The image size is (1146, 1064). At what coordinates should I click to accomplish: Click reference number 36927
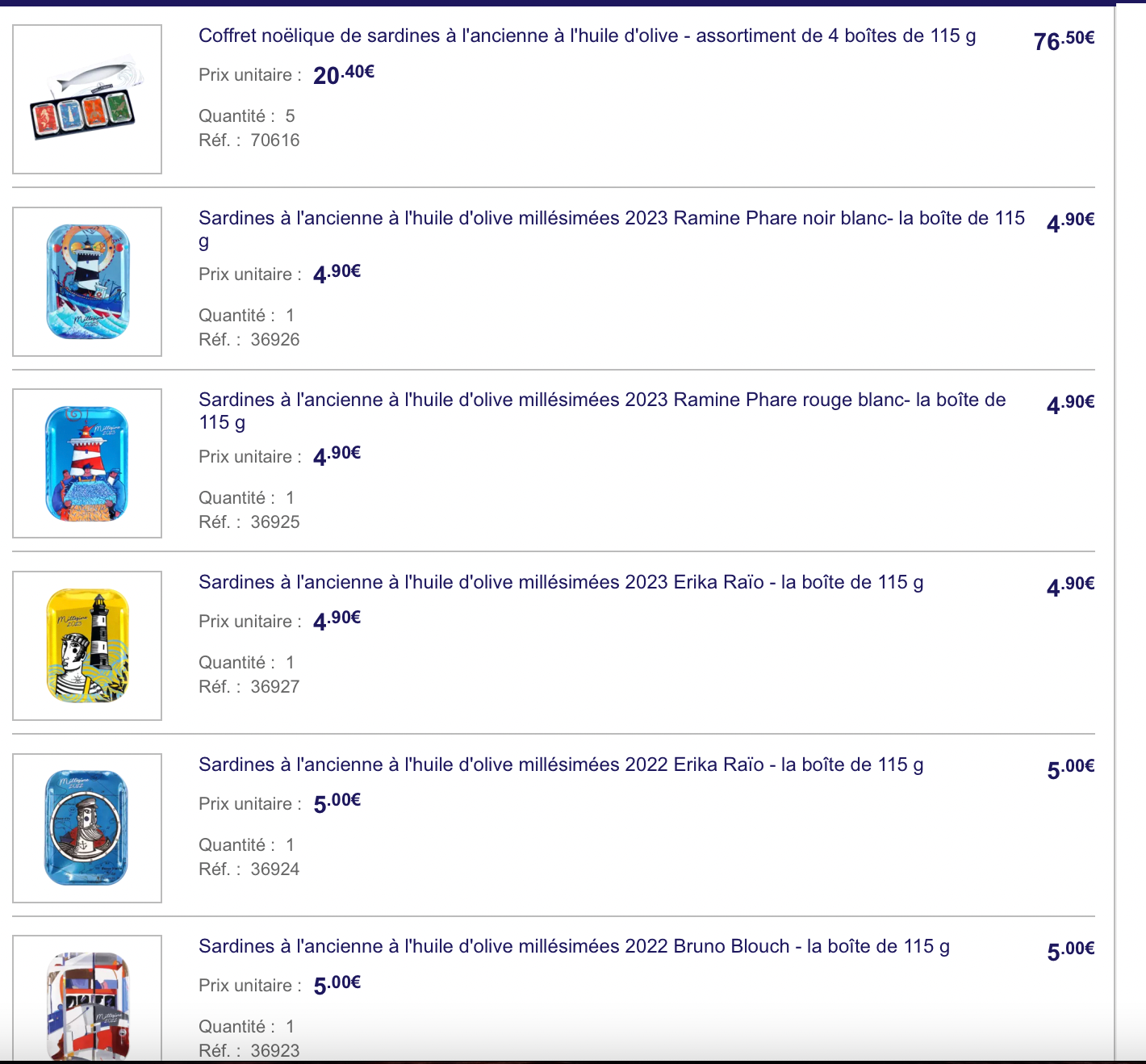(x=274, y=687)
